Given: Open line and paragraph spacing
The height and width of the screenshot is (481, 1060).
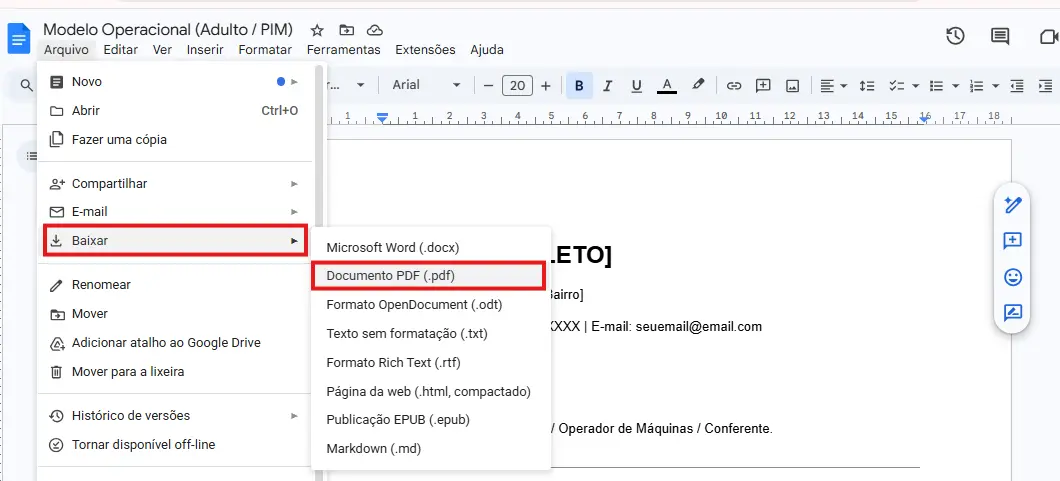Looking at the screenshot, I should (867, 85).
